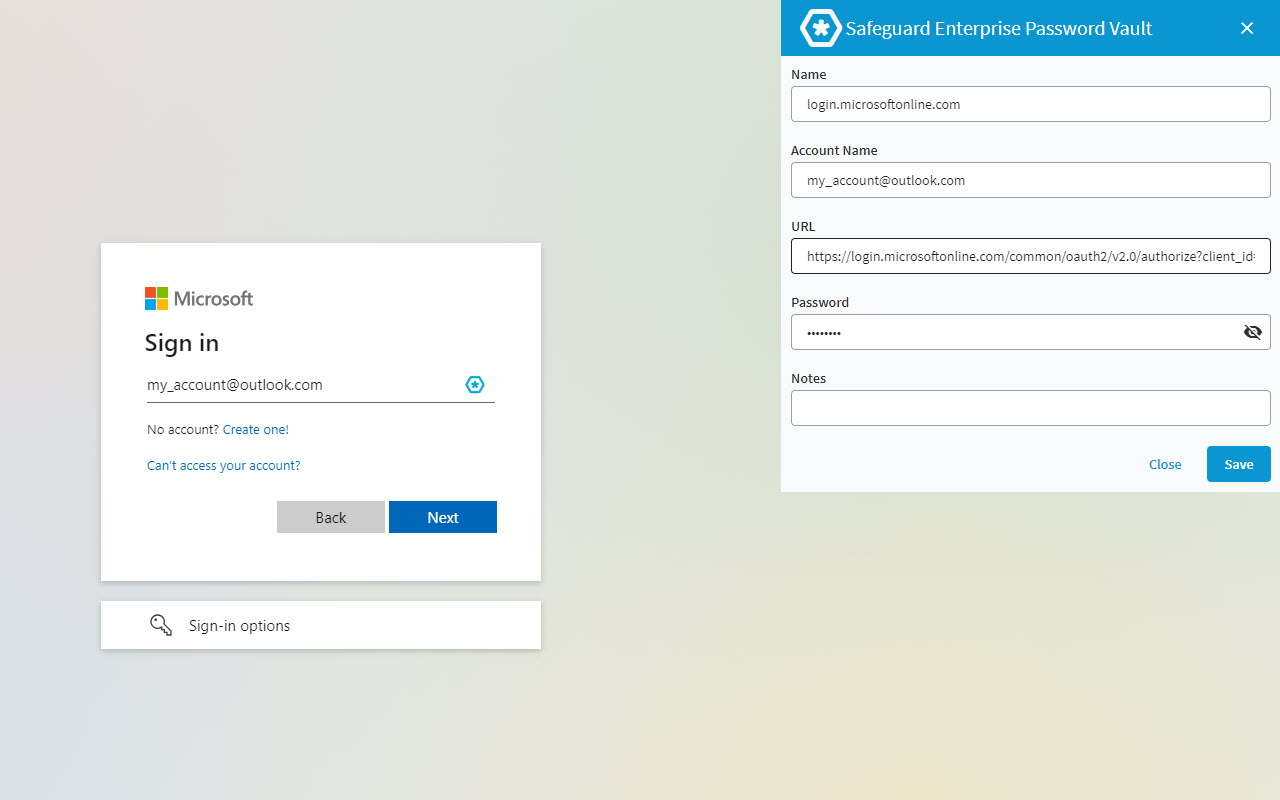Click the Safeguard hexagon logo in header

[x=820, y=28]
